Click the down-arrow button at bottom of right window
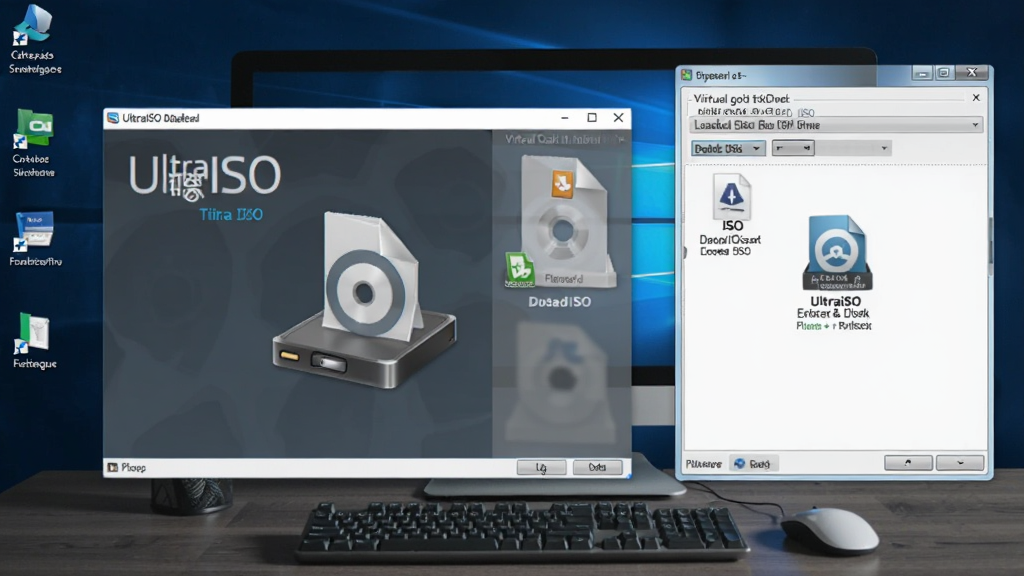The image size is (1024, 576). (x=960, y=463)
